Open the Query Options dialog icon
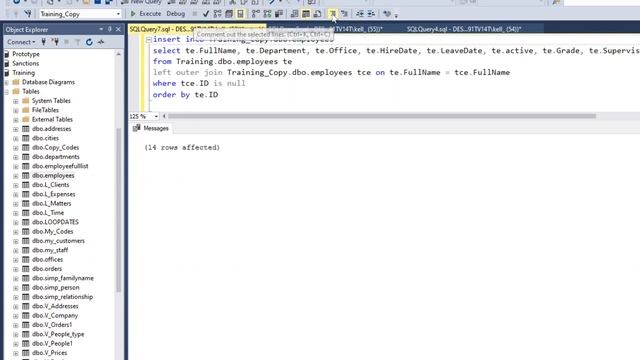The image size is (640, 360). point(229,14)
